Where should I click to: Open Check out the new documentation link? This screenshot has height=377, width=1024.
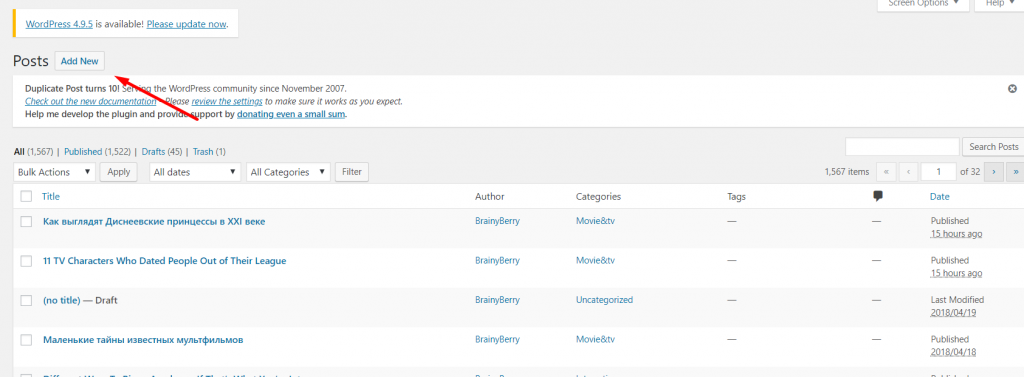[91, 102]
